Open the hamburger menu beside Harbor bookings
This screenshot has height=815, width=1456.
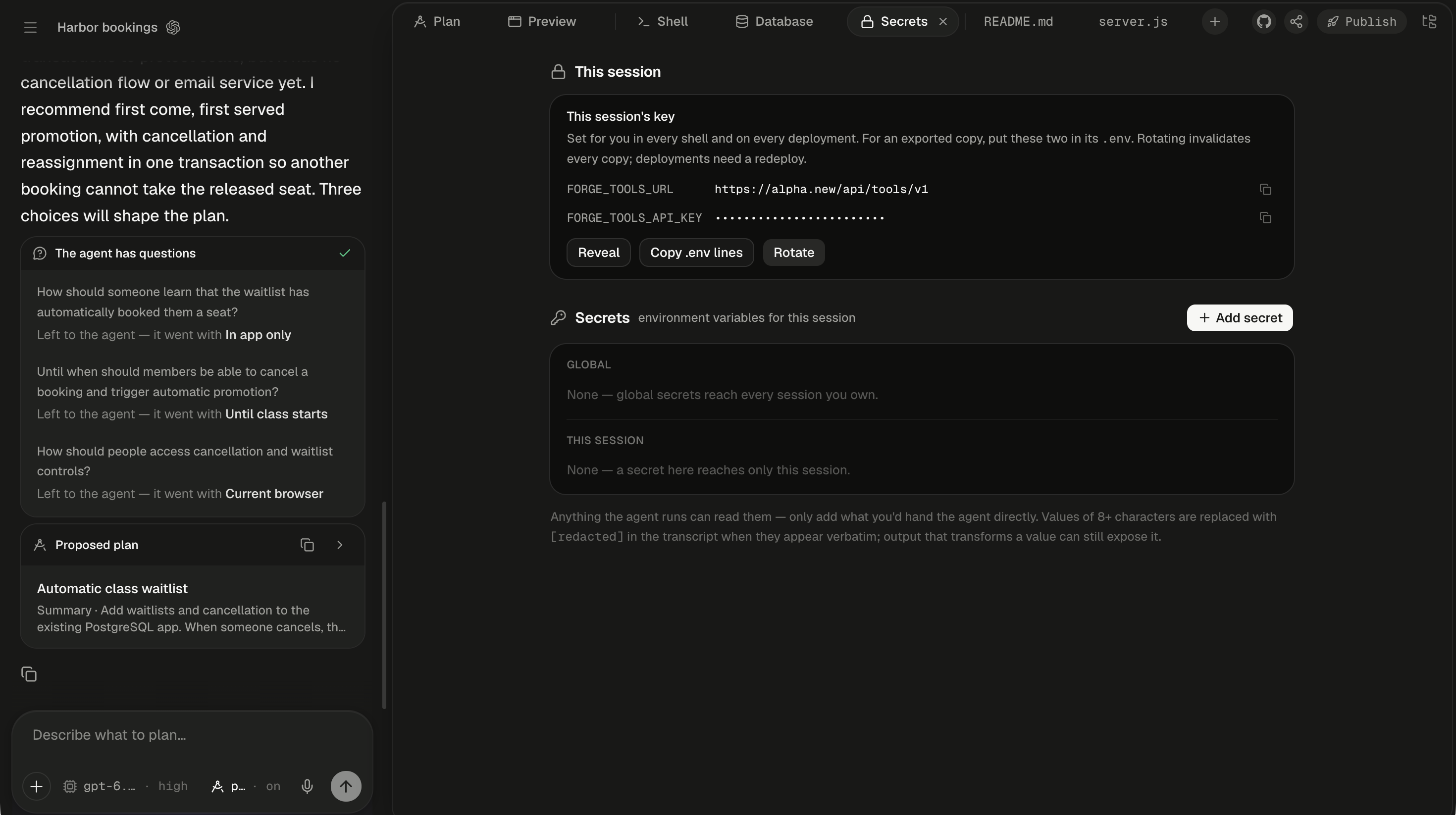pyautogui.click(x=31, y=27)
